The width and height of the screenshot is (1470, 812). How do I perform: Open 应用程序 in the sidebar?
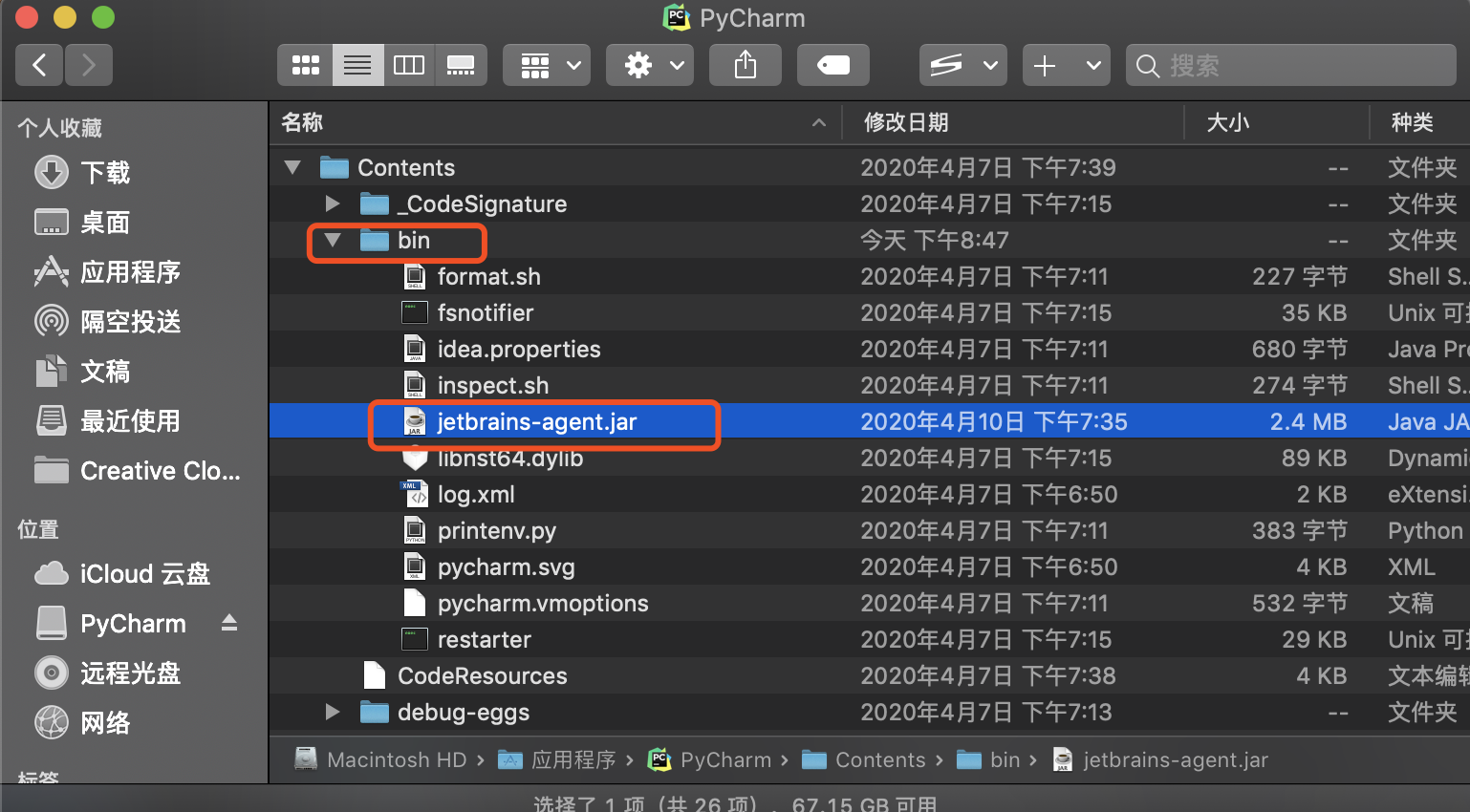[x=130, y=272]
